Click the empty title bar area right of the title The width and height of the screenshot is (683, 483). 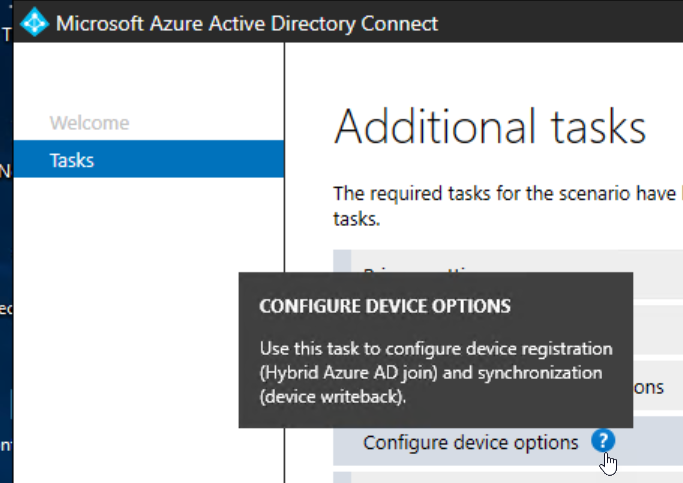pyautogui.click(x=560, y=23)
